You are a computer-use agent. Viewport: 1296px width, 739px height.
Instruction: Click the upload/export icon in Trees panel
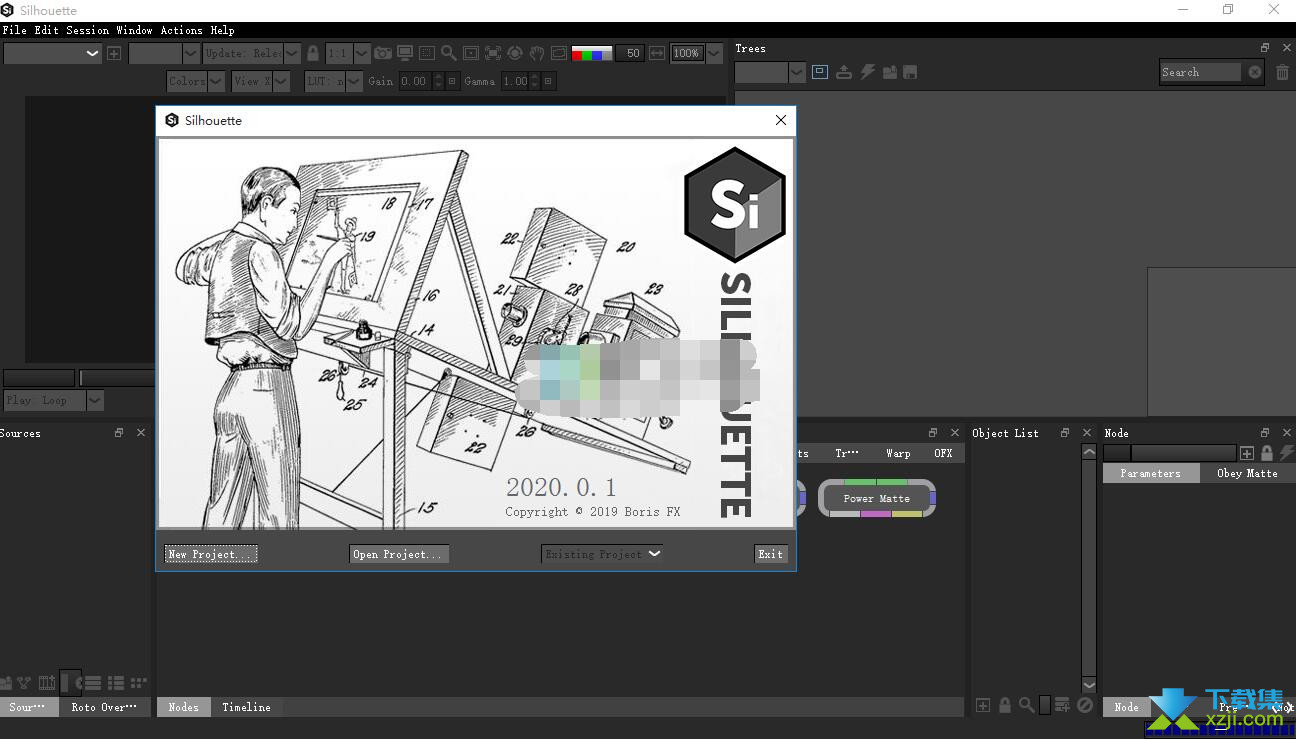point(844,72)
